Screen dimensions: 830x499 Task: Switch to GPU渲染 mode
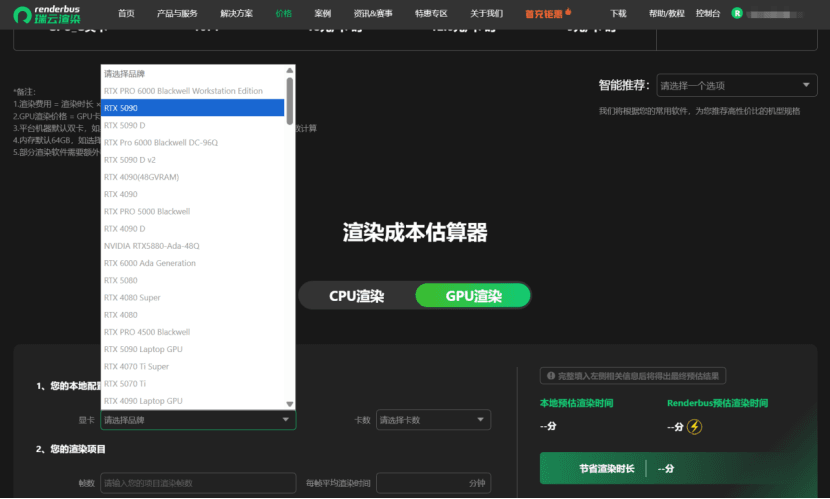(x=473, y=296)
